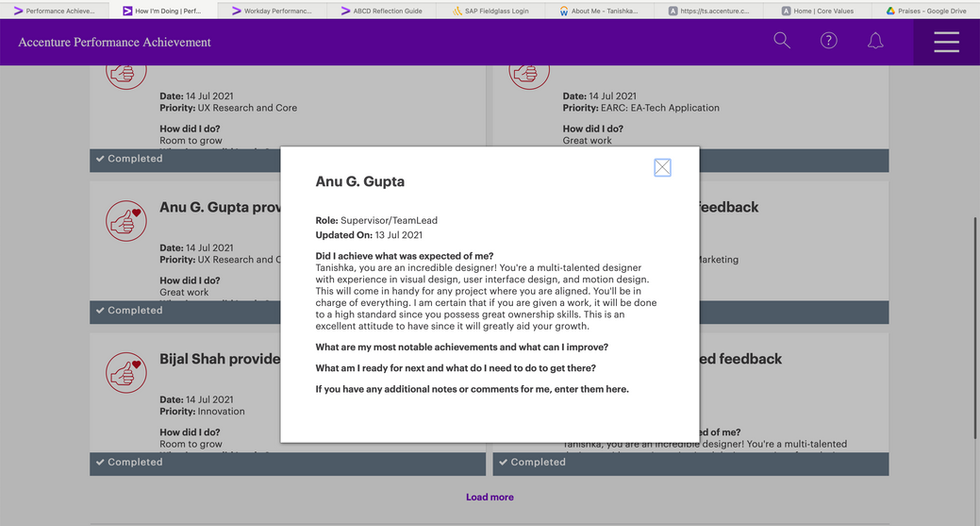This screenshot has width=980, height=526.
Task: Open the Anu G. Gupta provided feedback card title
Action: point(220,207)
